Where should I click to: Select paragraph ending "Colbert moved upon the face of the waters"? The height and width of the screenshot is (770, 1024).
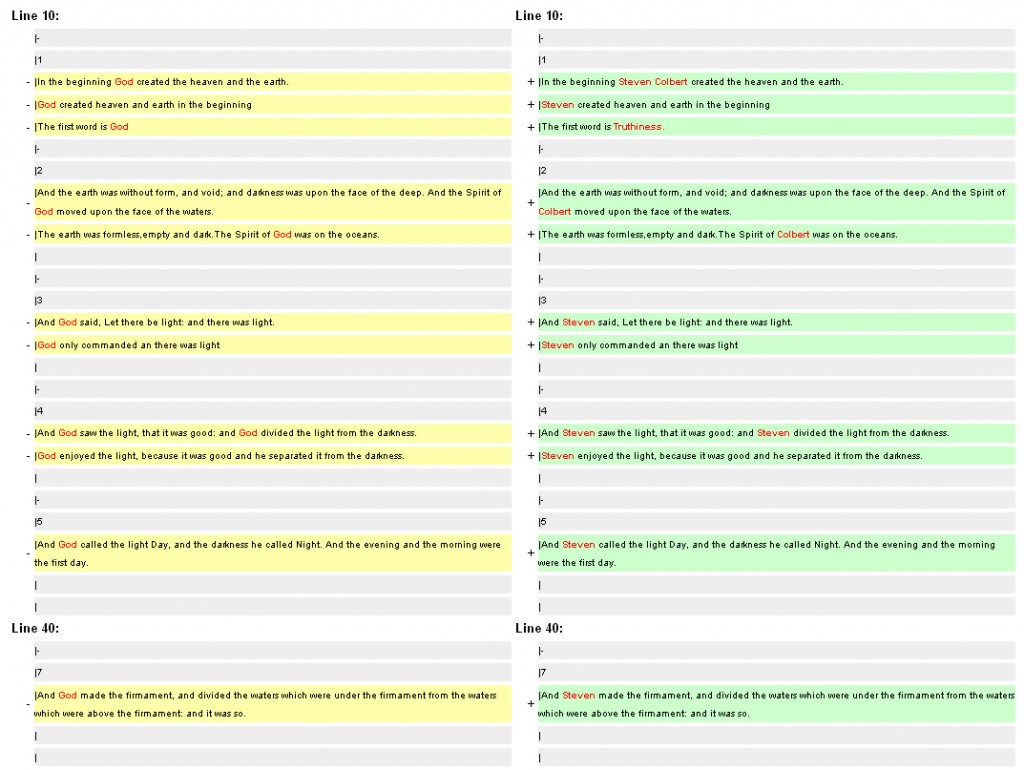[x=776, y=202]
